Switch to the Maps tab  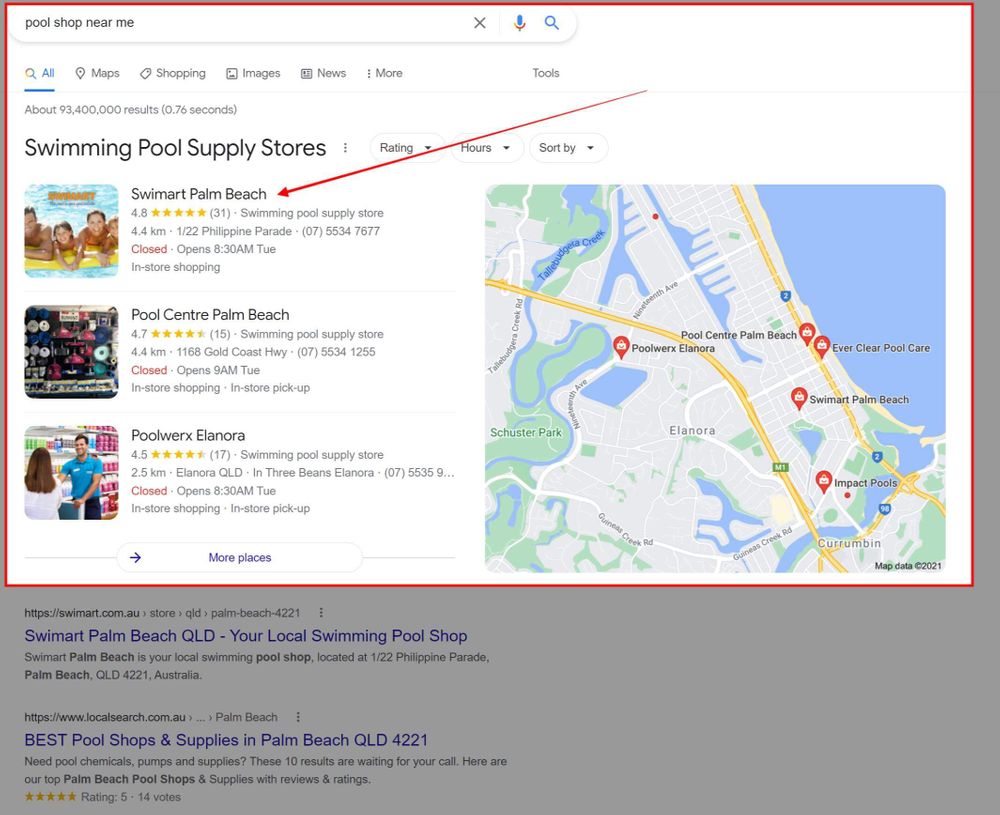(x=97, y=73)
